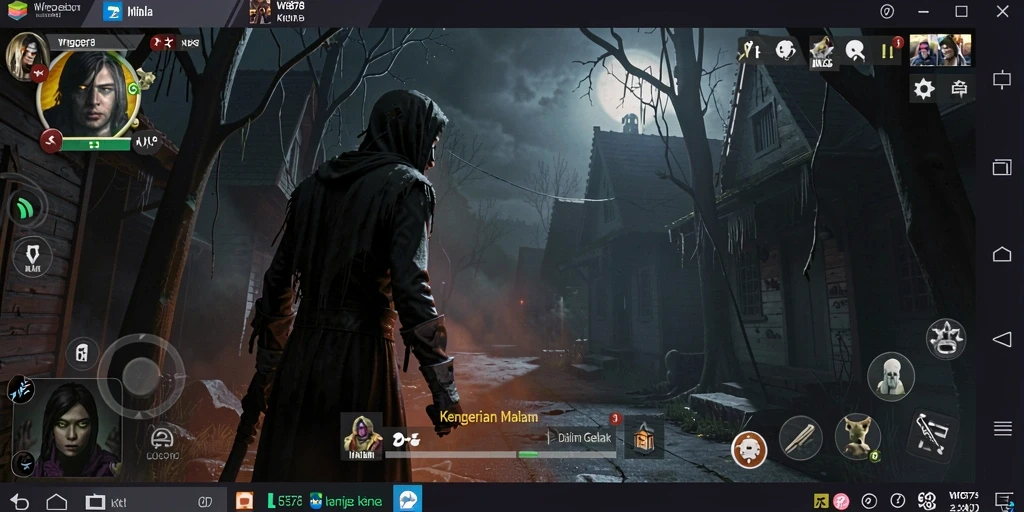
Task: Use the wooden stake weapon skill
Action: (801, 438)
